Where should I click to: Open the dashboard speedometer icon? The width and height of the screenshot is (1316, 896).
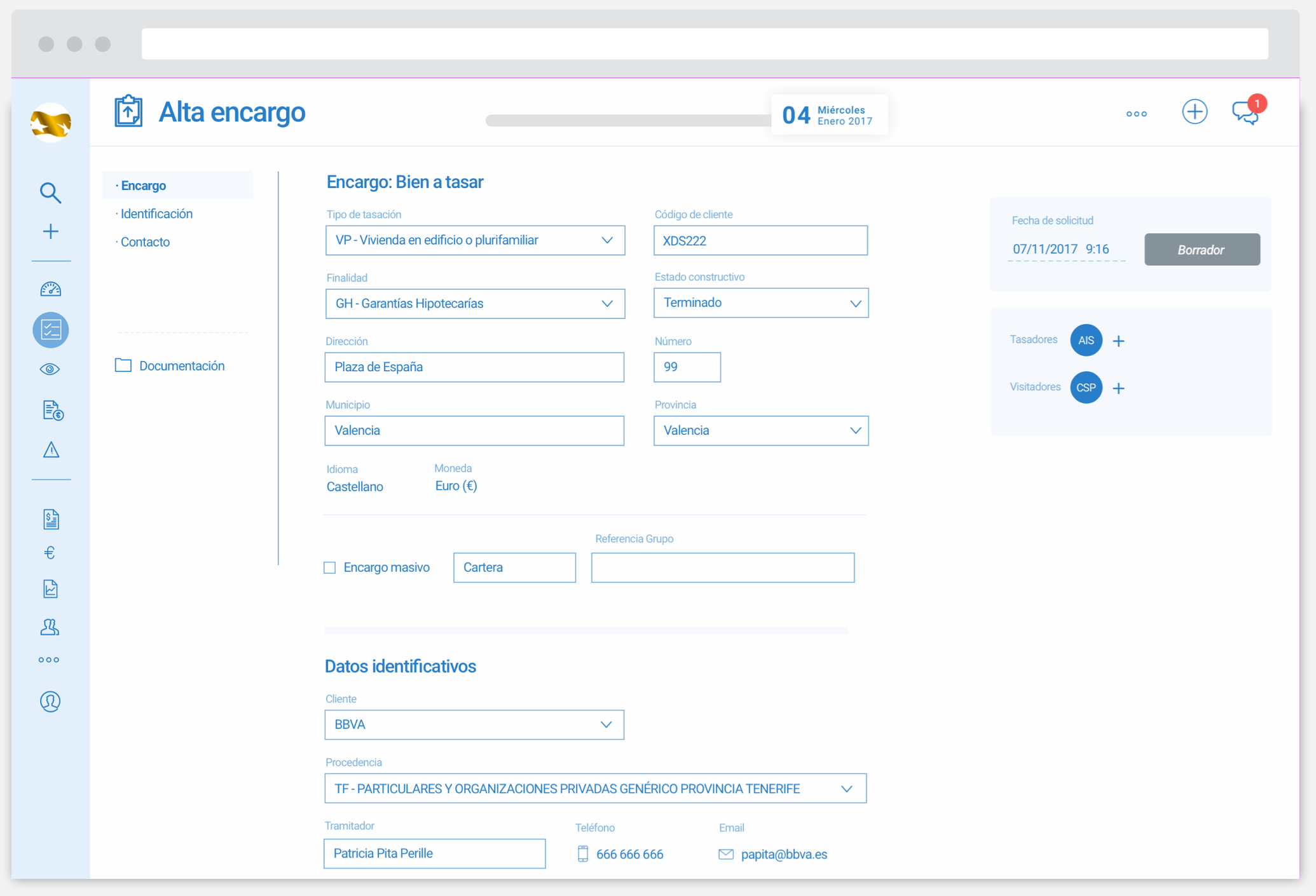tap(50, 290)
